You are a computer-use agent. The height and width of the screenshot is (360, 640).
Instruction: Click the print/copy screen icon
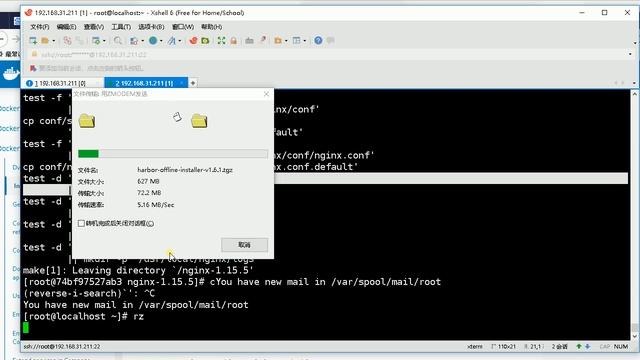(x=134, y=40)
